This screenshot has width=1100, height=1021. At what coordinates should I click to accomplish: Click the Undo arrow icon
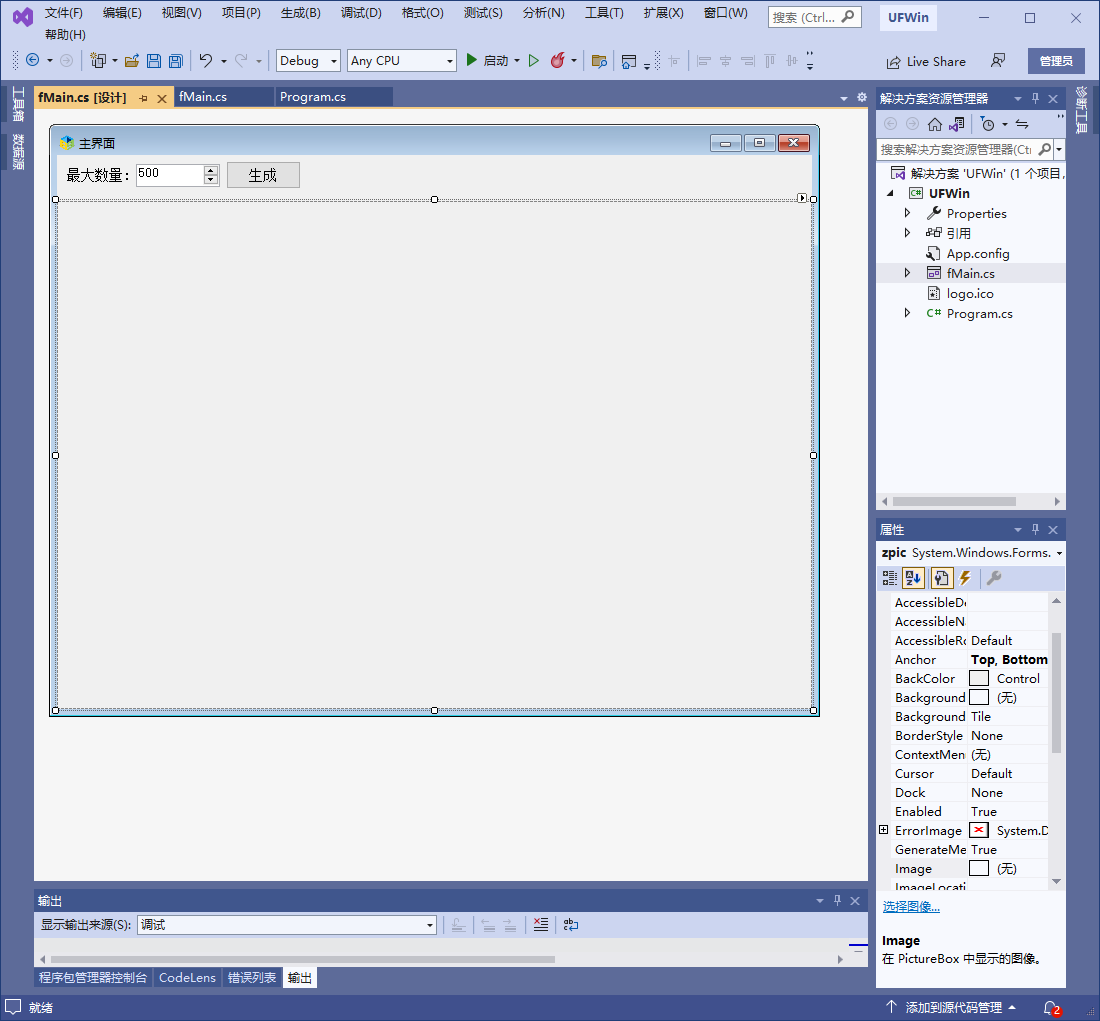click(206, 61)
